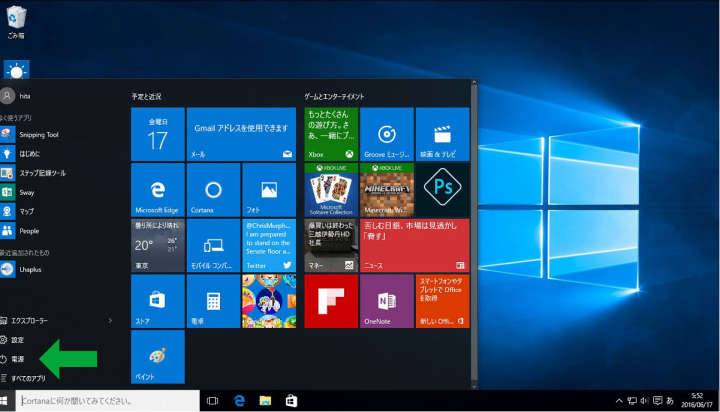Open the taskbar clock and date
This screenshot has width=720, height=412.
pyautogui.click(x=697, y=401)
